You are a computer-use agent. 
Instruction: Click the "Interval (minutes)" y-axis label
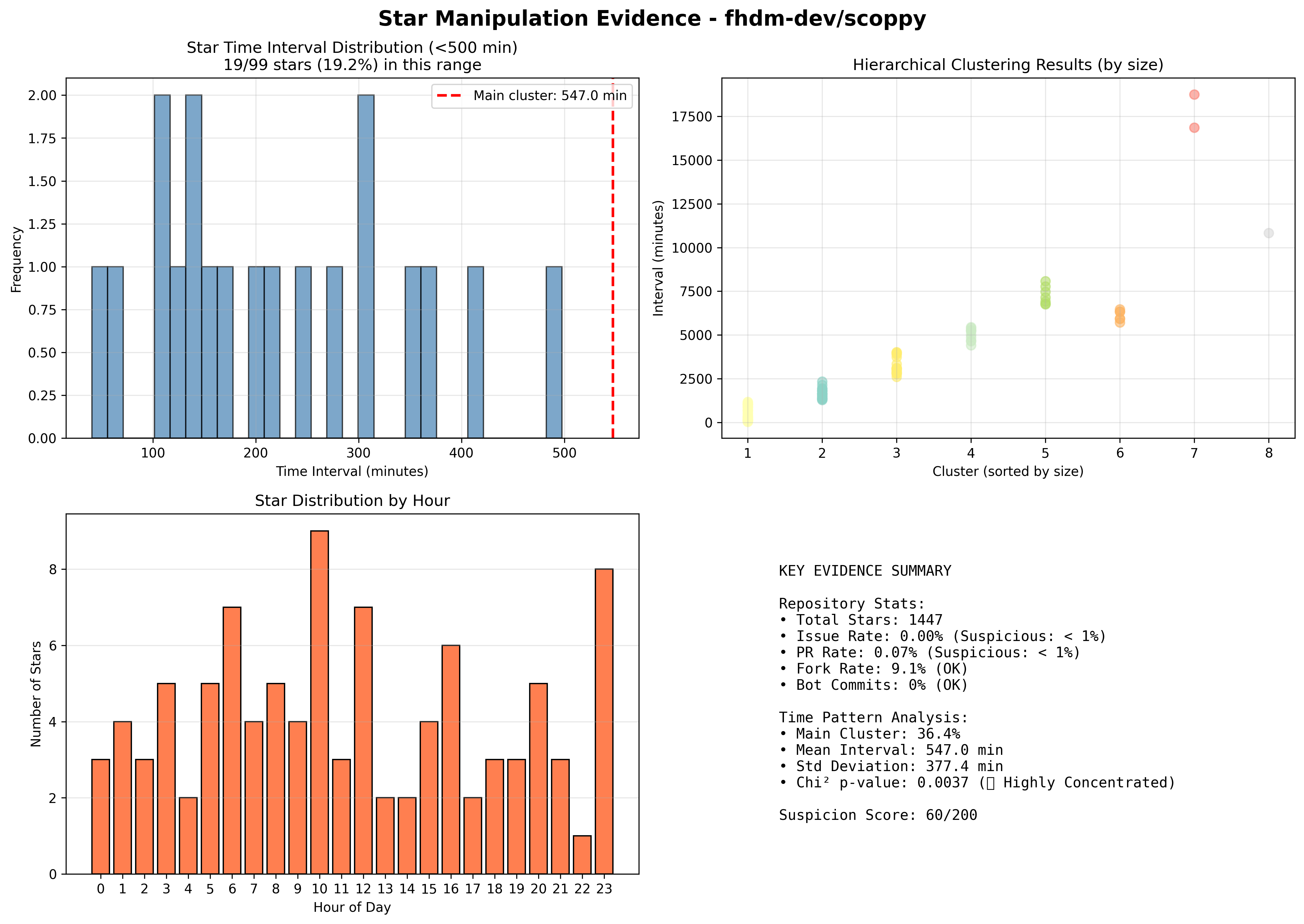(x=658, y=258)
